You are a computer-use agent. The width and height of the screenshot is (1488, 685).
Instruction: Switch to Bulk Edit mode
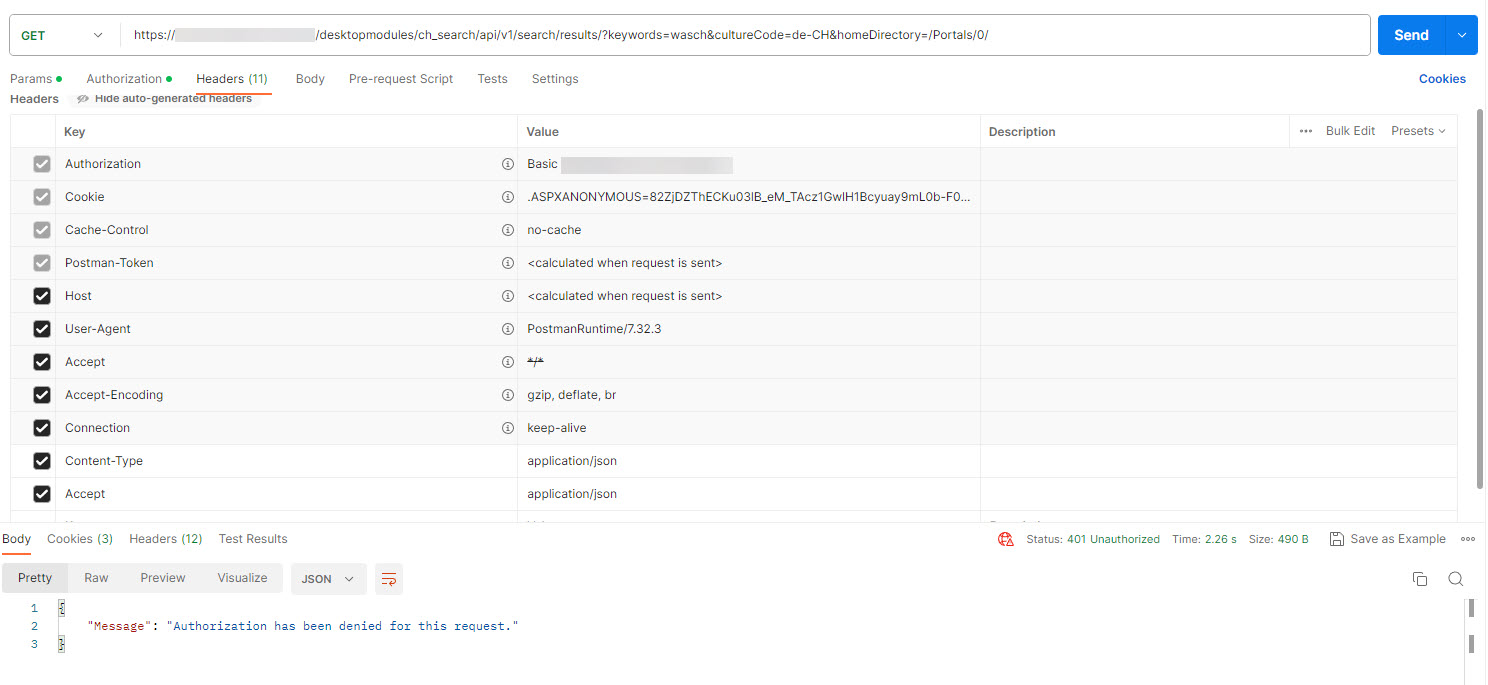(x=1350, y=131)
